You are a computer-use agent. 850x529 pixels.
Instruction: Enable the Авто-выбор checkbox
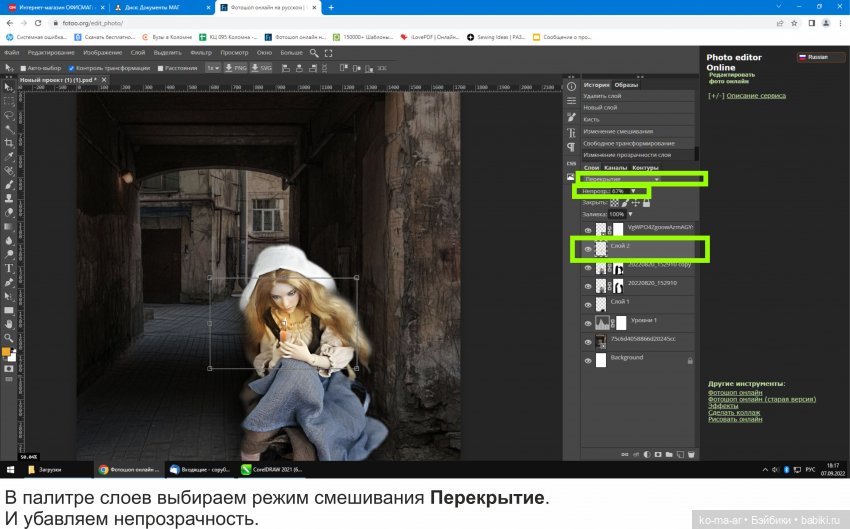click(23, 68)
